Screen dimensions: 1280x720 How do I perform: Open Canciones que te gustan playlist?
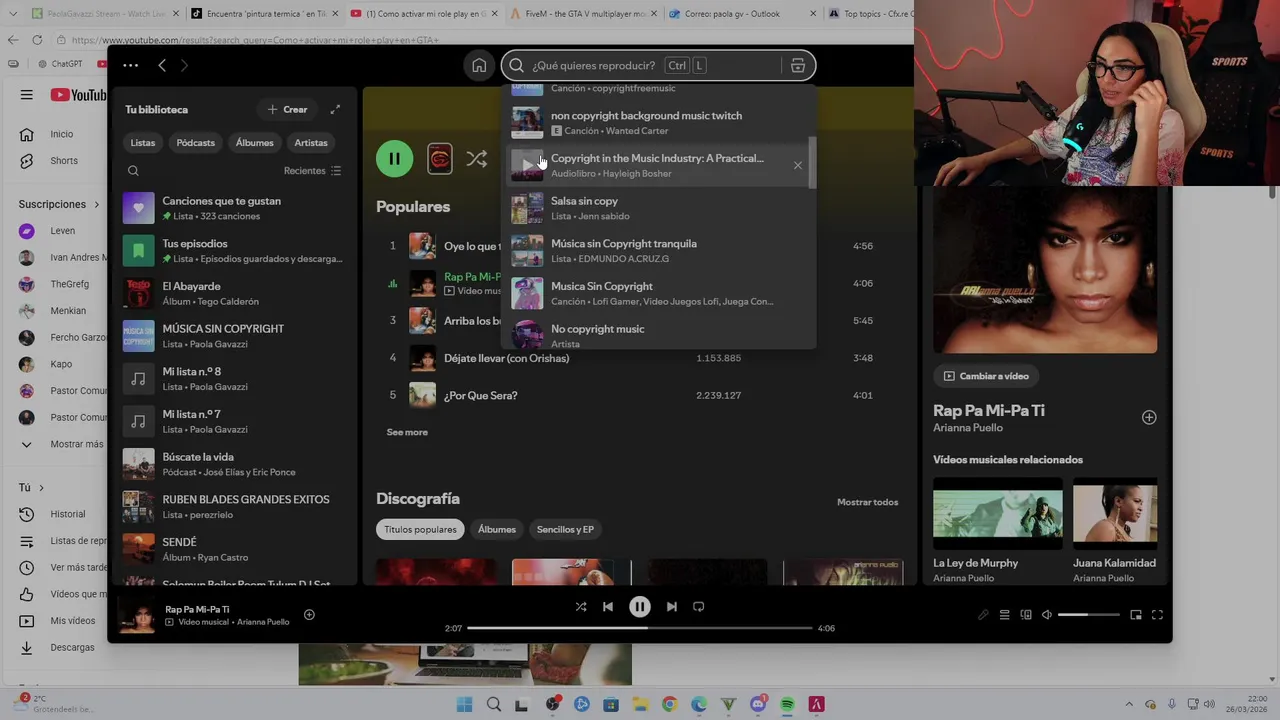tap(233, 208)
